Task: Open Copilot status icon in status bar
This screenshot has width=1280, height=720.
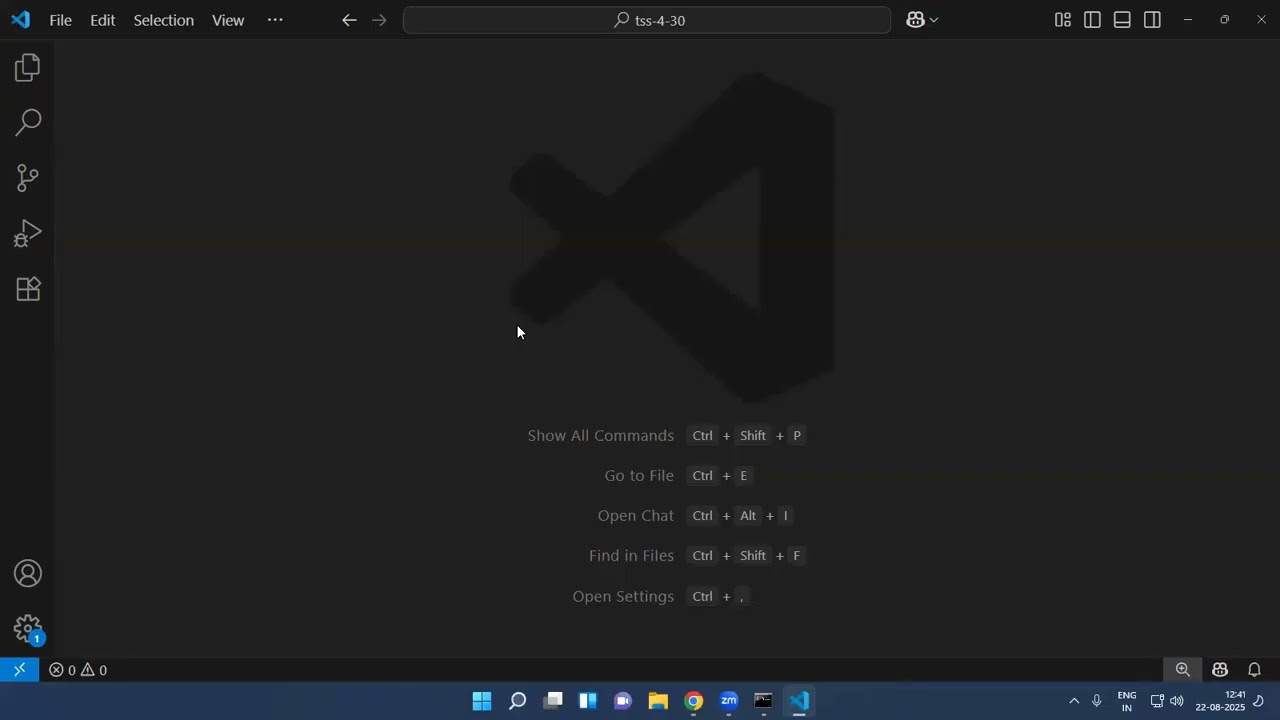Action: (1220, 670)
